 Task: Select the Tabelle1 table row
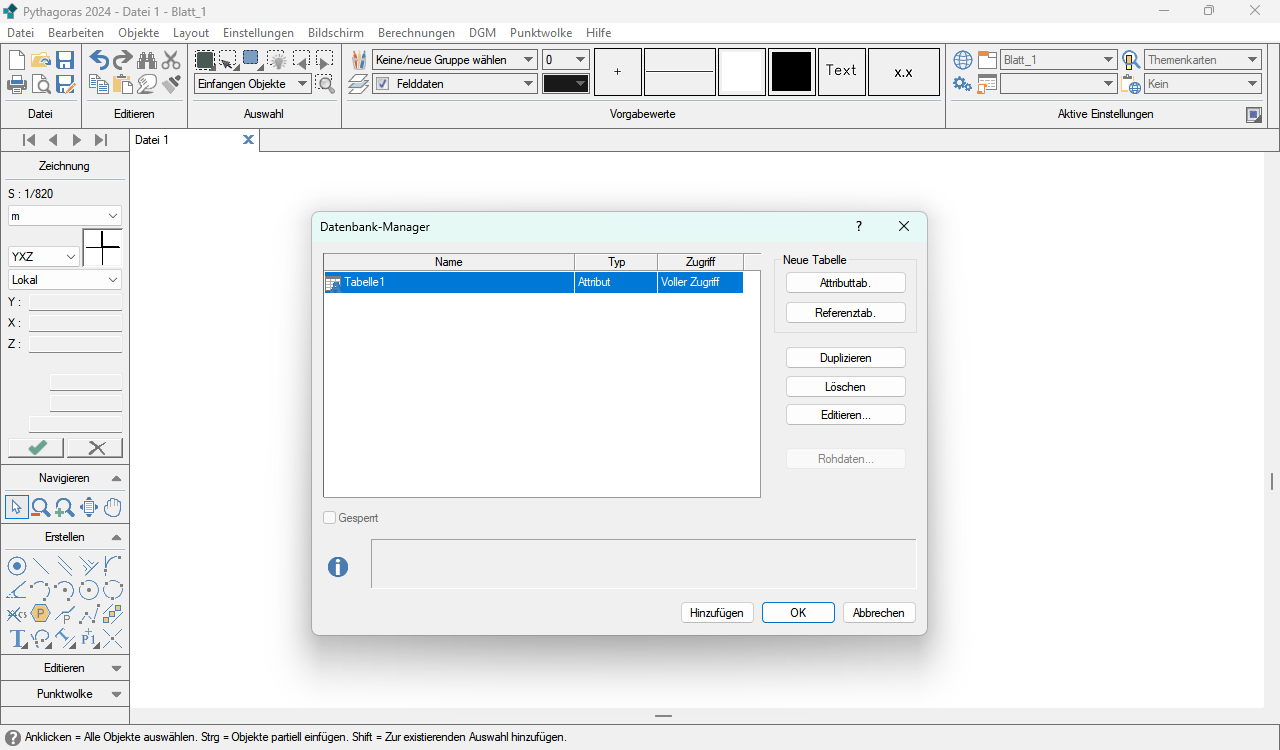pyautogui.click(x=534, y=282)
